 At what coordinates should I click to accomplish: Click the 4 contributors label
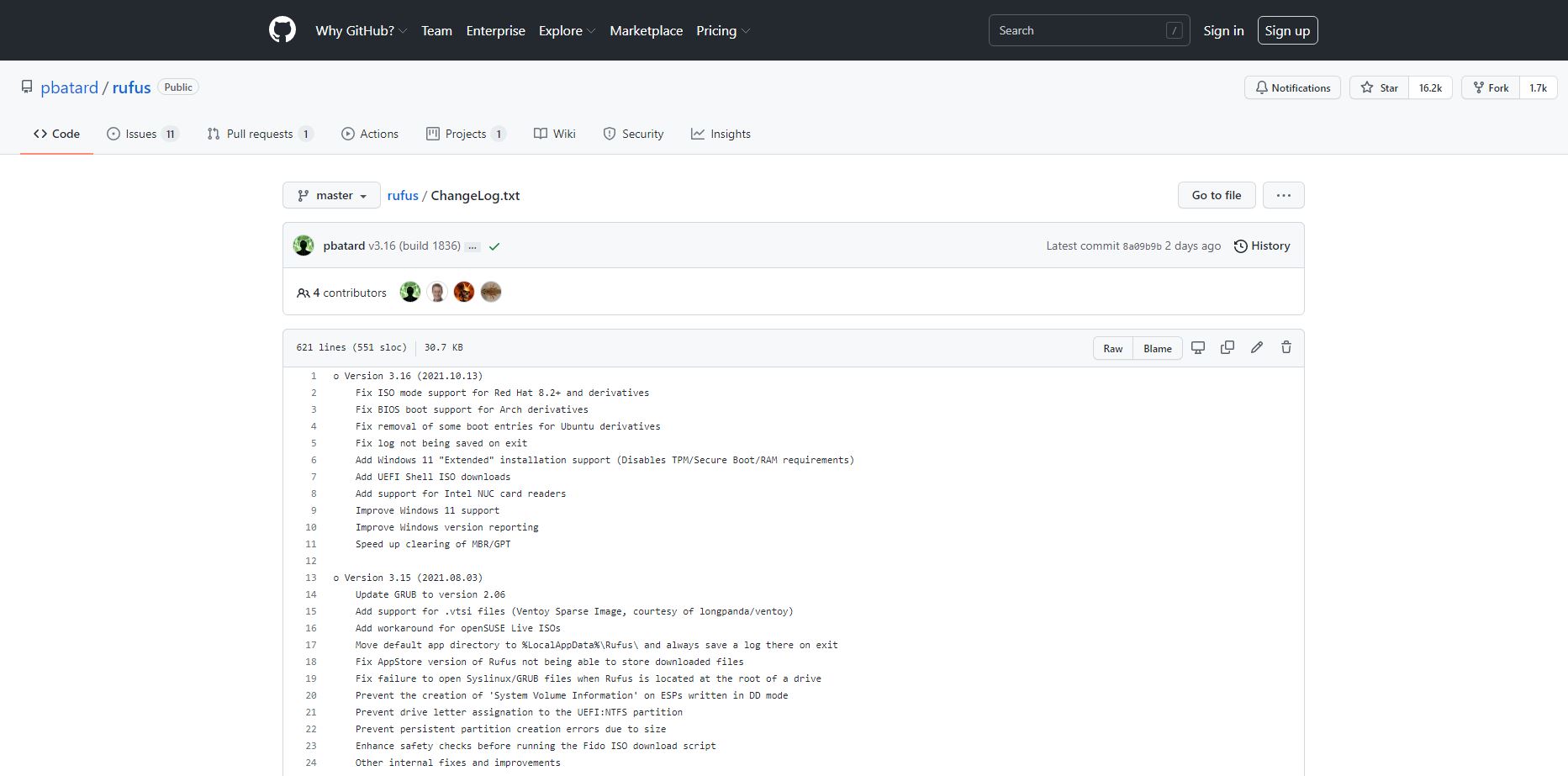point(342,293)
